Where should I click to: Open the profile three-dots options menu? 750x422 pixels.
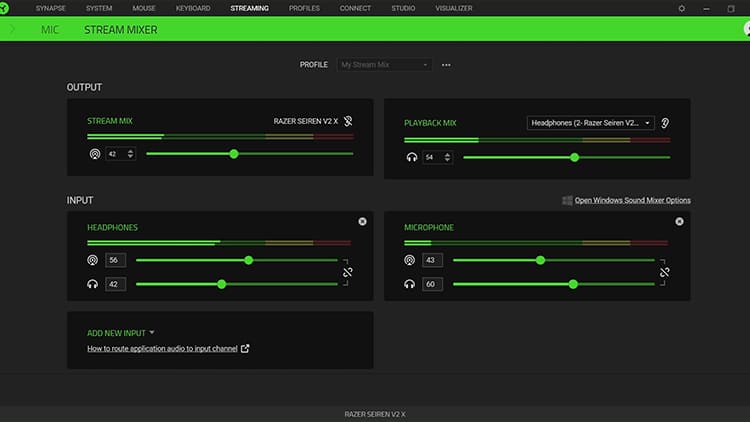[446, 65]
